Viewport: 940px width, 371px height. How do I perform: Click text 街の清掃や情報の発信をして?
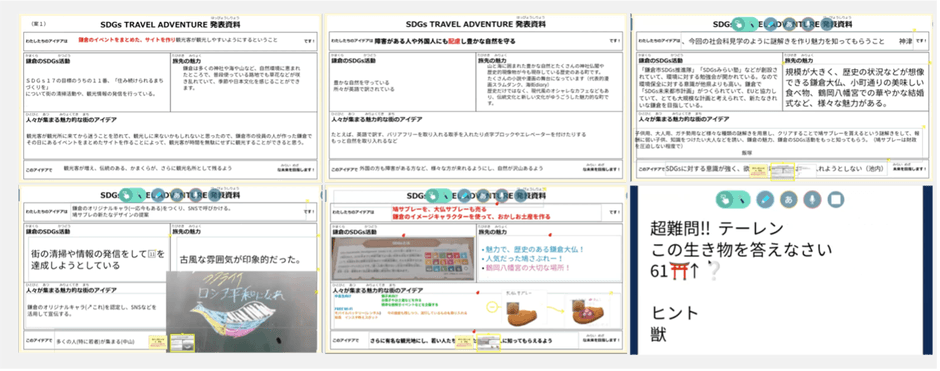click(x=88, y=254)
